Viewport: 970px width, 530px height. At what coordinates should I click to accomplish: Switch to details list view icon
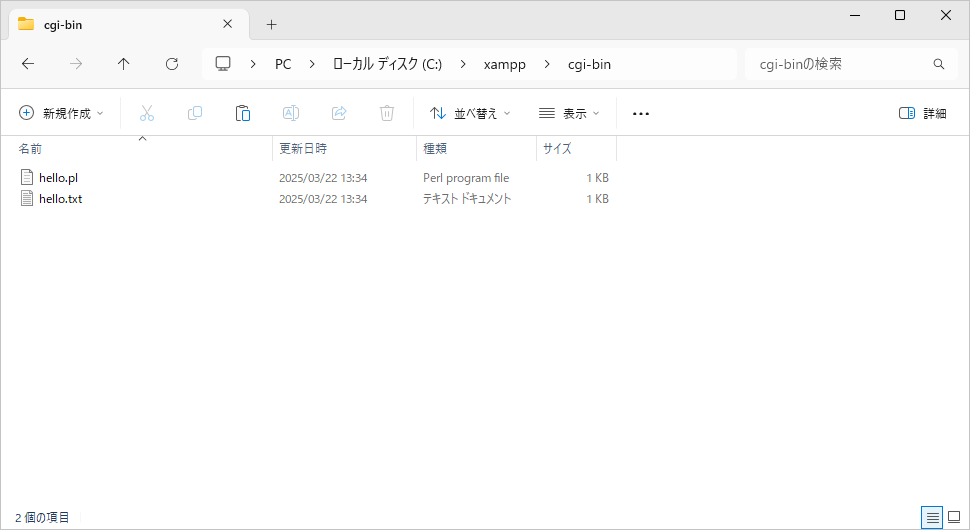click(x=932, y=517)
